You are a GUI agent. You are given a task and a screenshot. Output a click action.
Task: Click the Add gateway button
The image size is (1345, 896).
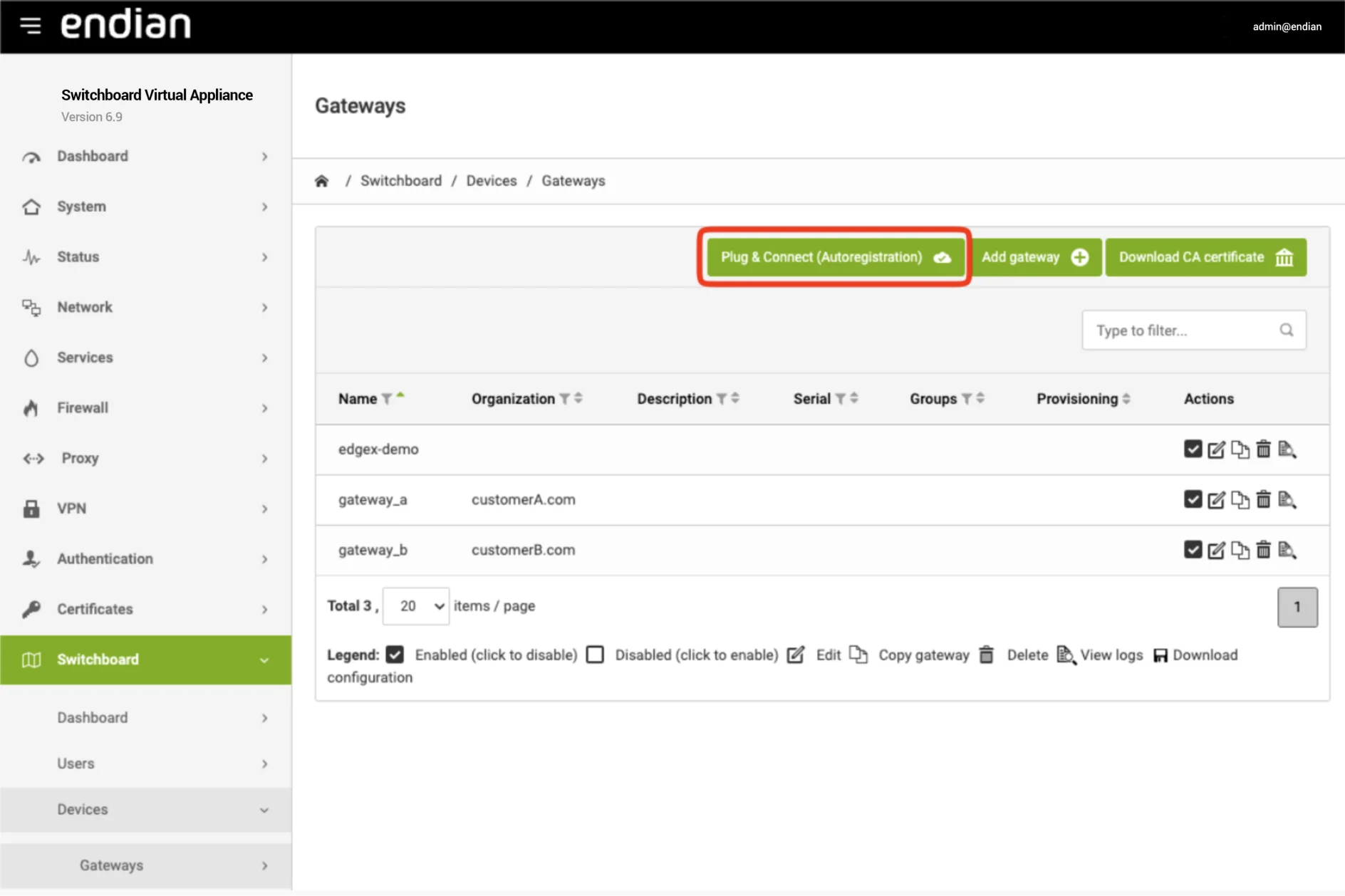1035,257
